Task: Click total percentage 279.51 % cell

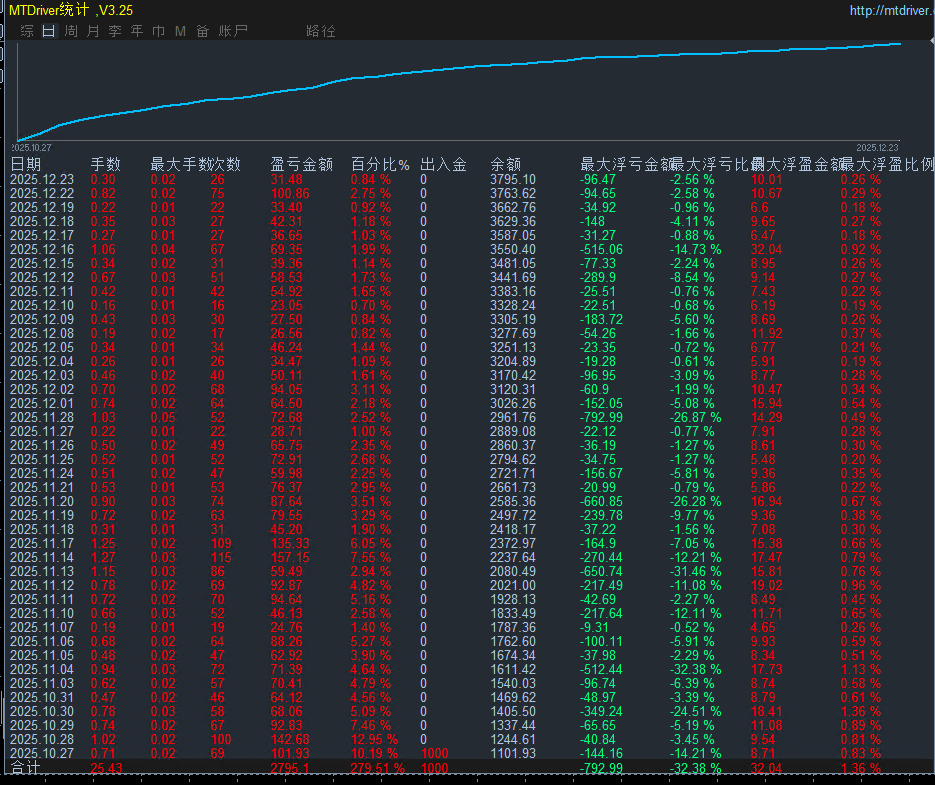Action: 377,768
